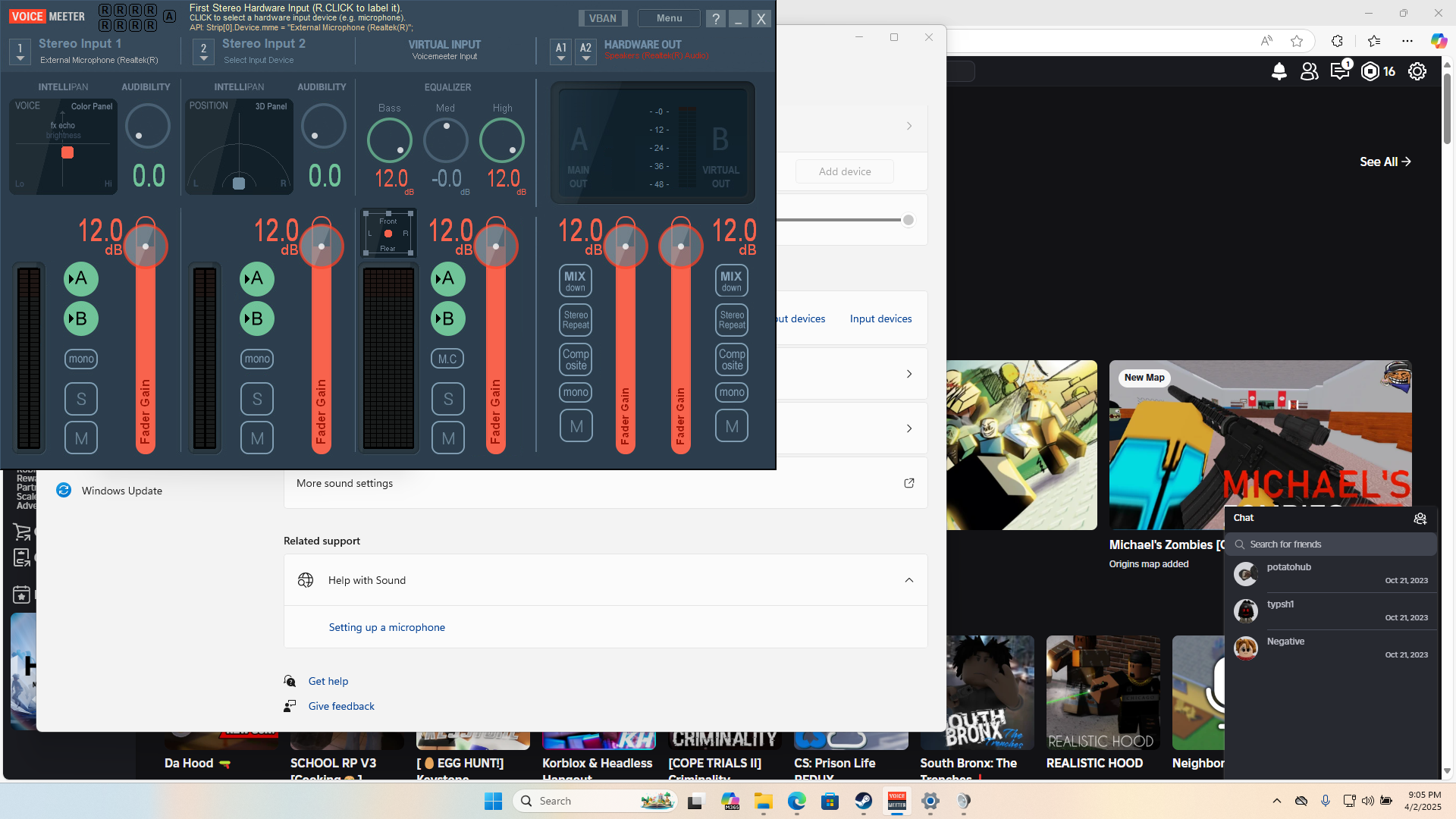Solo the Stereo Input 2 strip
Image resolution: width=1456 pixels, height=819 pixels.
click(x=257, y=399)
